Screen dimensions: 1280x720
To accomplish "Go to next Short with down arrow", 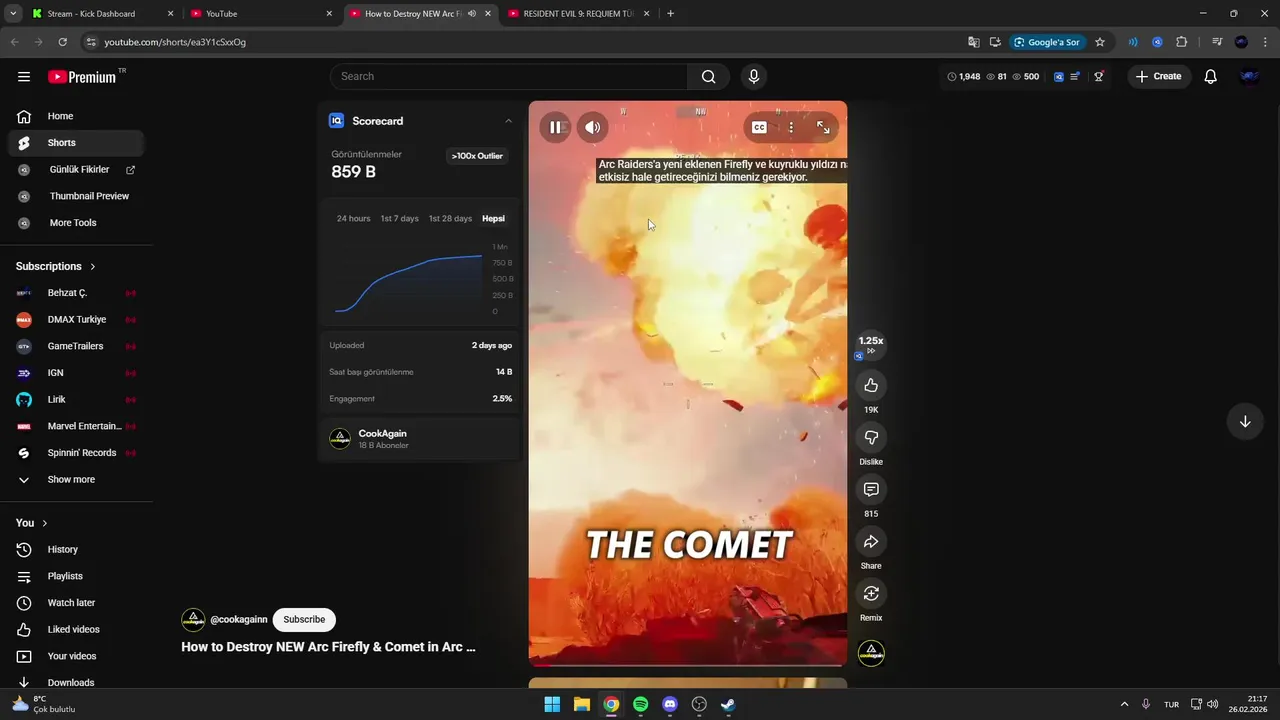I will [1245, 421].
